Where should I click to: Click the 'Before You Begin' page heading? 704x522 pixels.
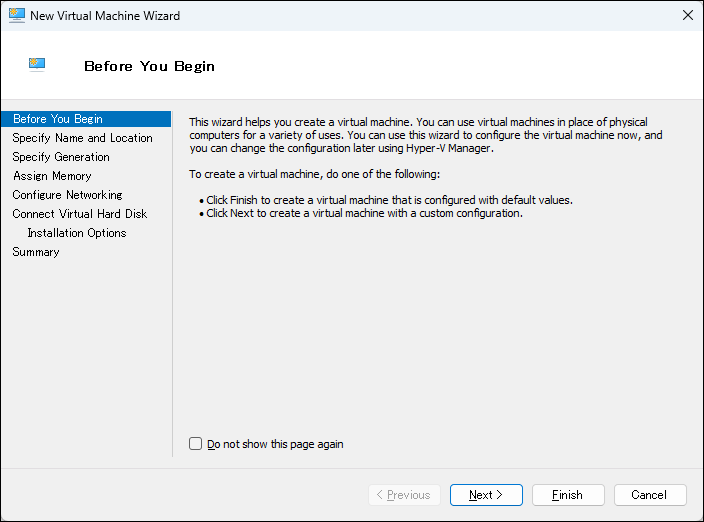[149, 66]
